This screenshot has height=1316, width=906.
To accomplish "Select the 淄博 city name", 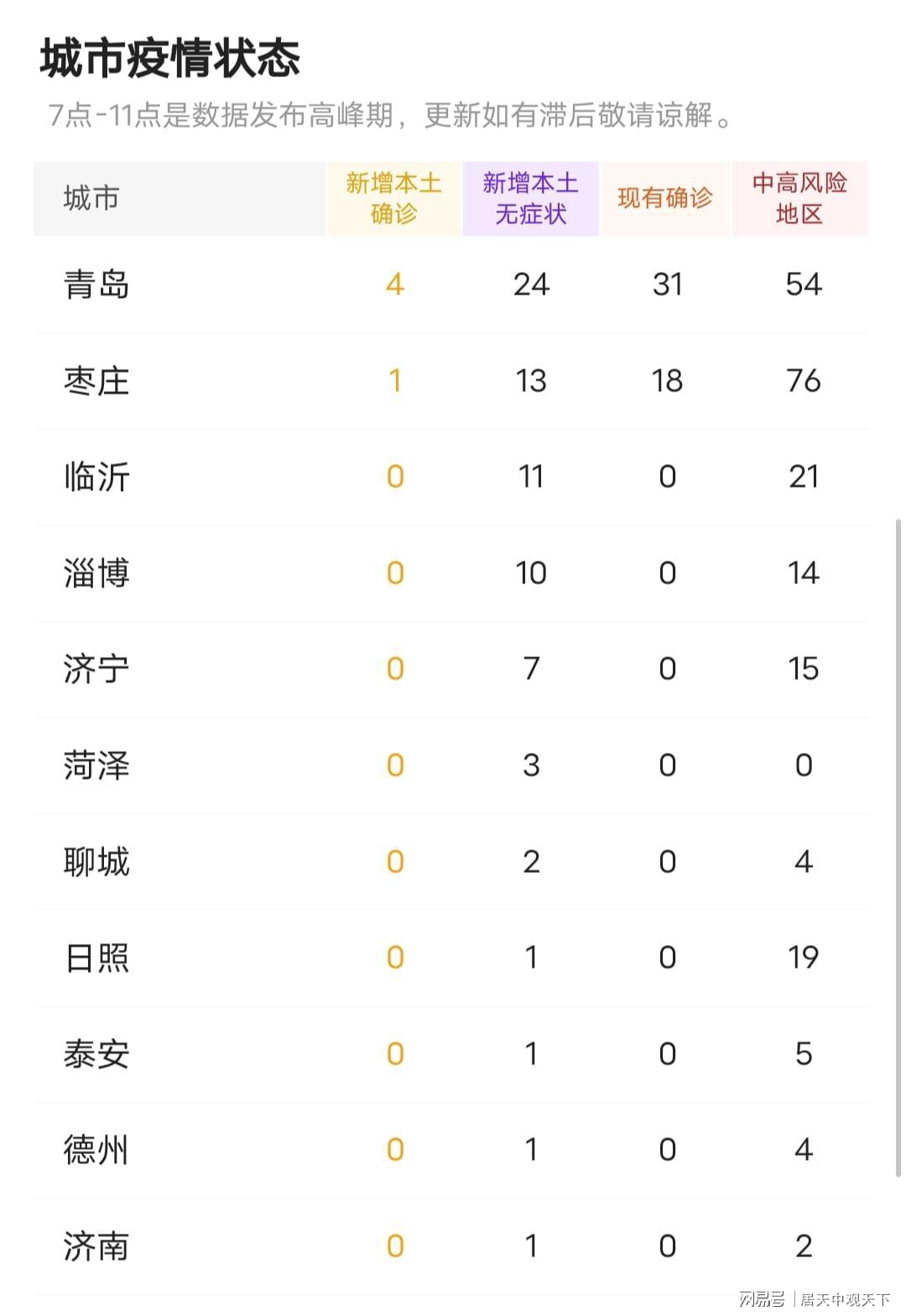I will coord(96,573).
